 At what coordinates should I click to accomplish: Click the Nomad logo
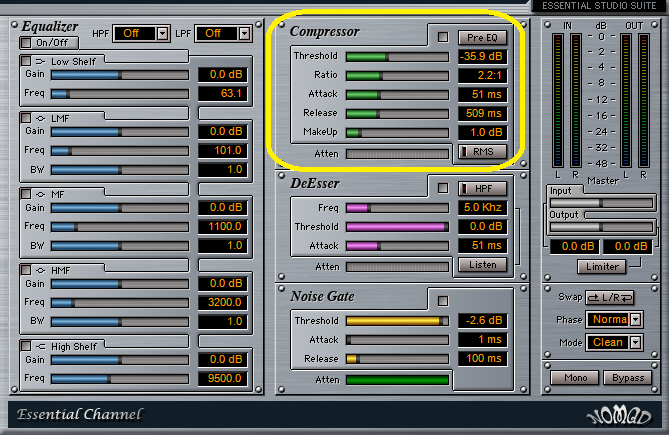tap(619, 417)
